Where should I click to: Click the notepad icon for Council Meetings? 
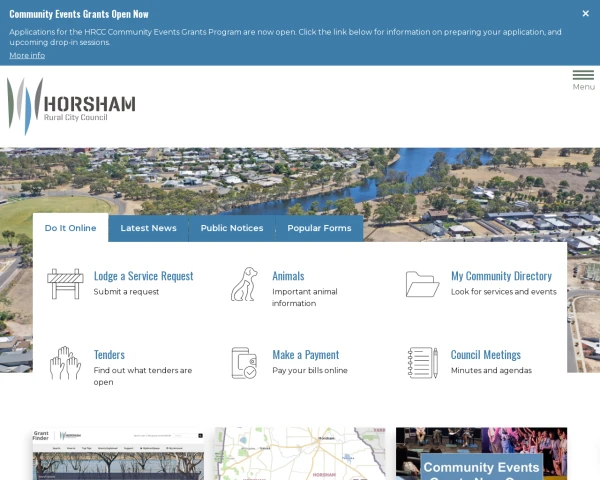tap(422, 363)
